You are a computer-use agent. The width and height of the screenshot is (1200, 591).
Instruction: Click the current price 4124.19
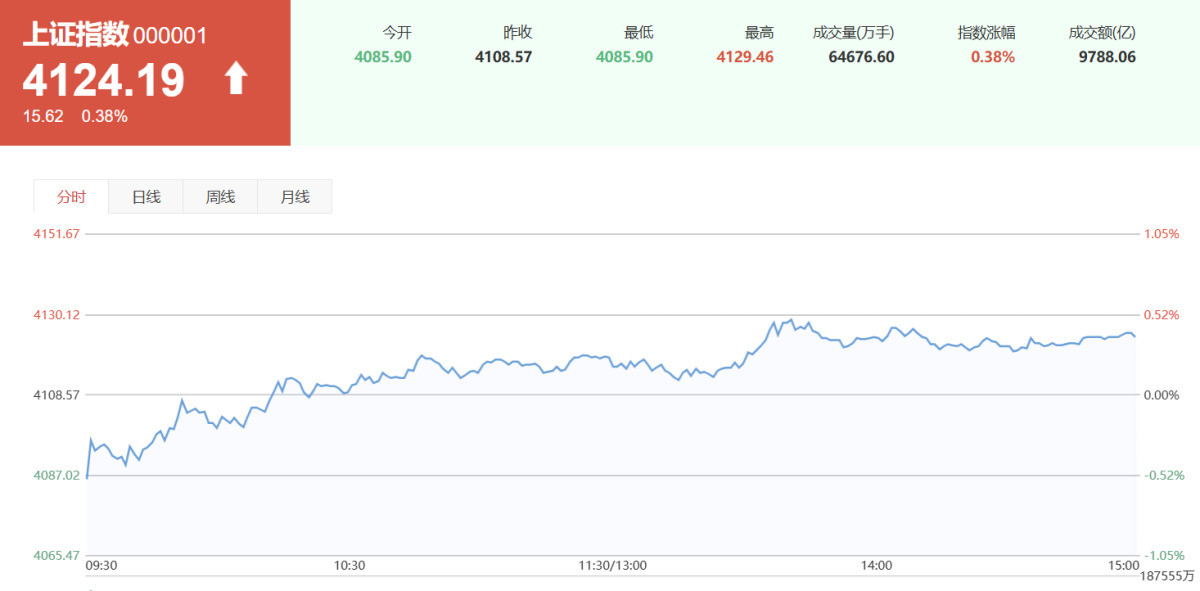click(x=103, y=80)
